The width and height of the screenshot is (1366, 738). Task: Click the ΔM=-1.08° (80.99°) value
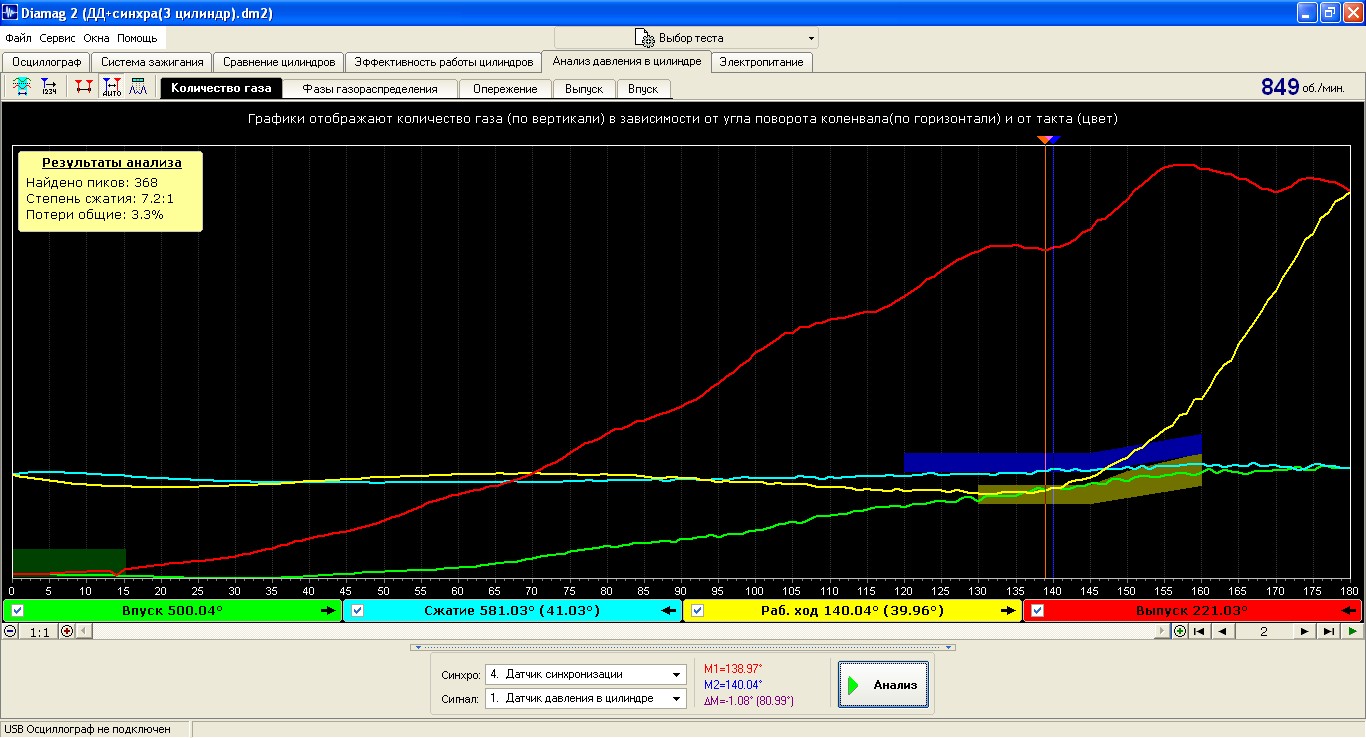click(749, 701)
